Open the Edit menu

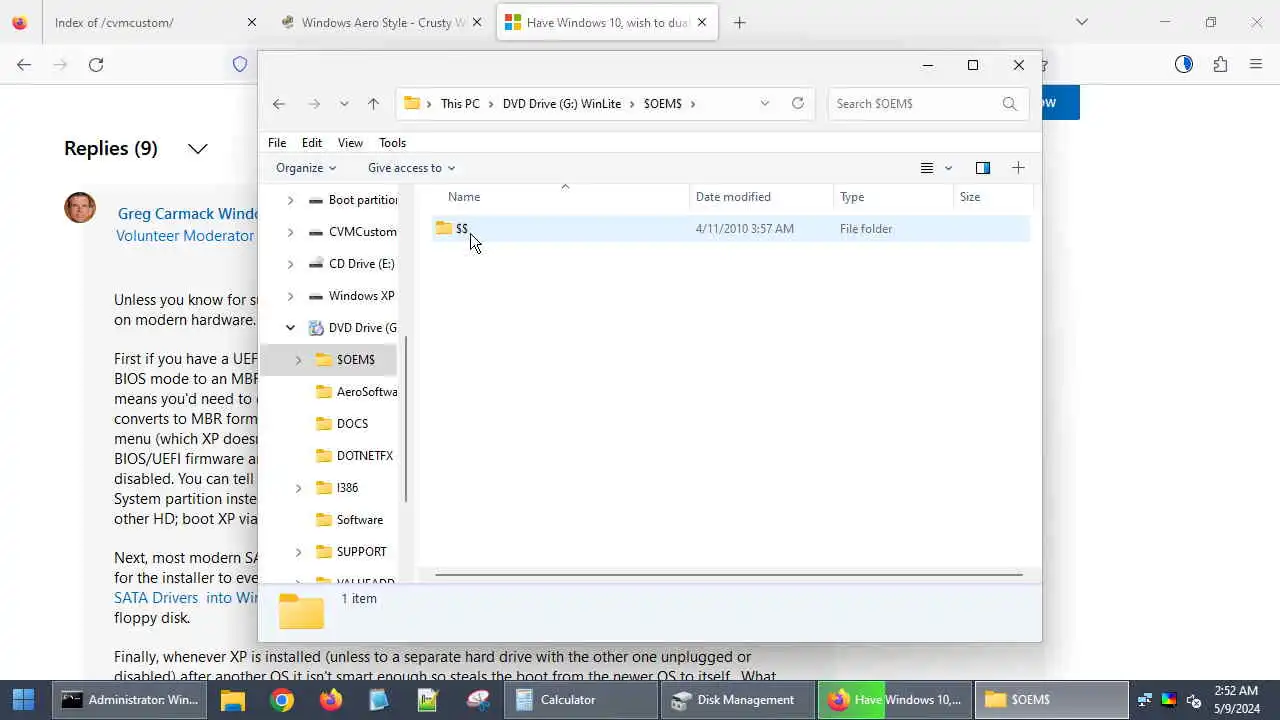point(312,143)
